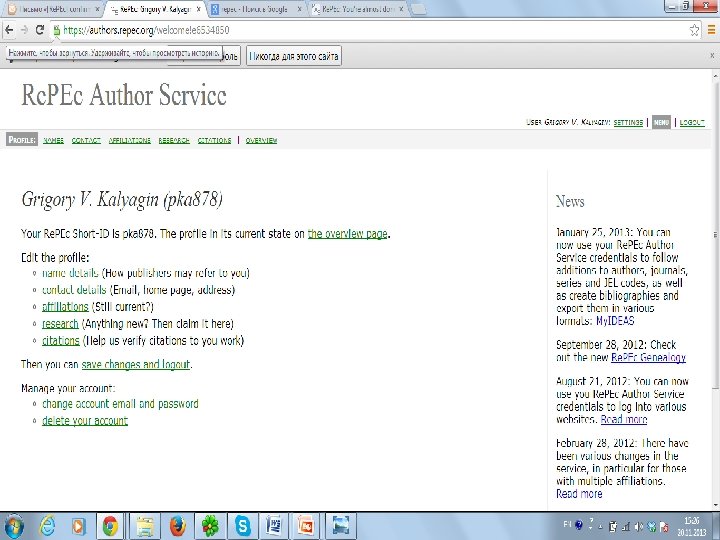Click 'Read more' under February 28, 2012
This screenshot has height=540, width=720.
pos(579,494)
